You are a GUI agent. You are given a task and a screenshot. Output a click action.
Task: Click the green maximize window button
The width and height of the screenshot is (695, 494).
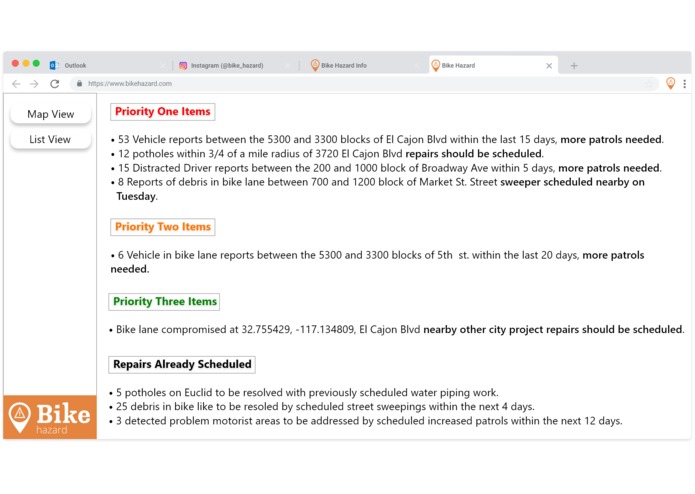point(36,63)
